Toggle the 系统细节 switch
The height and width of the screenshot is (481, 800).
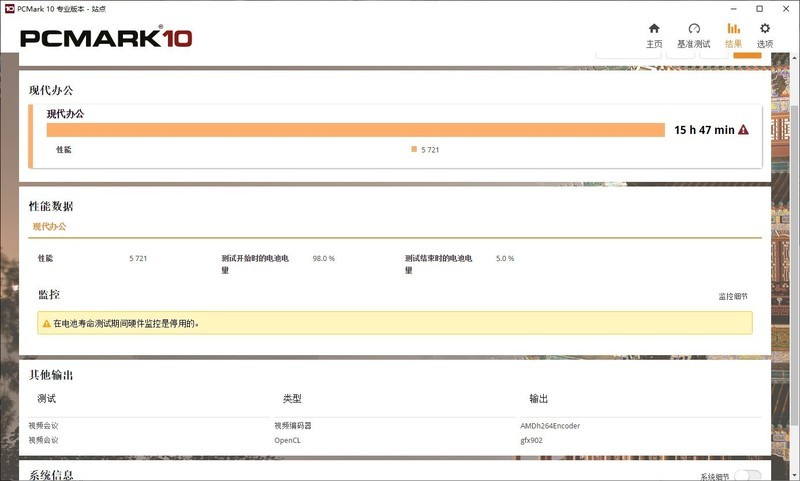[747, 476]
